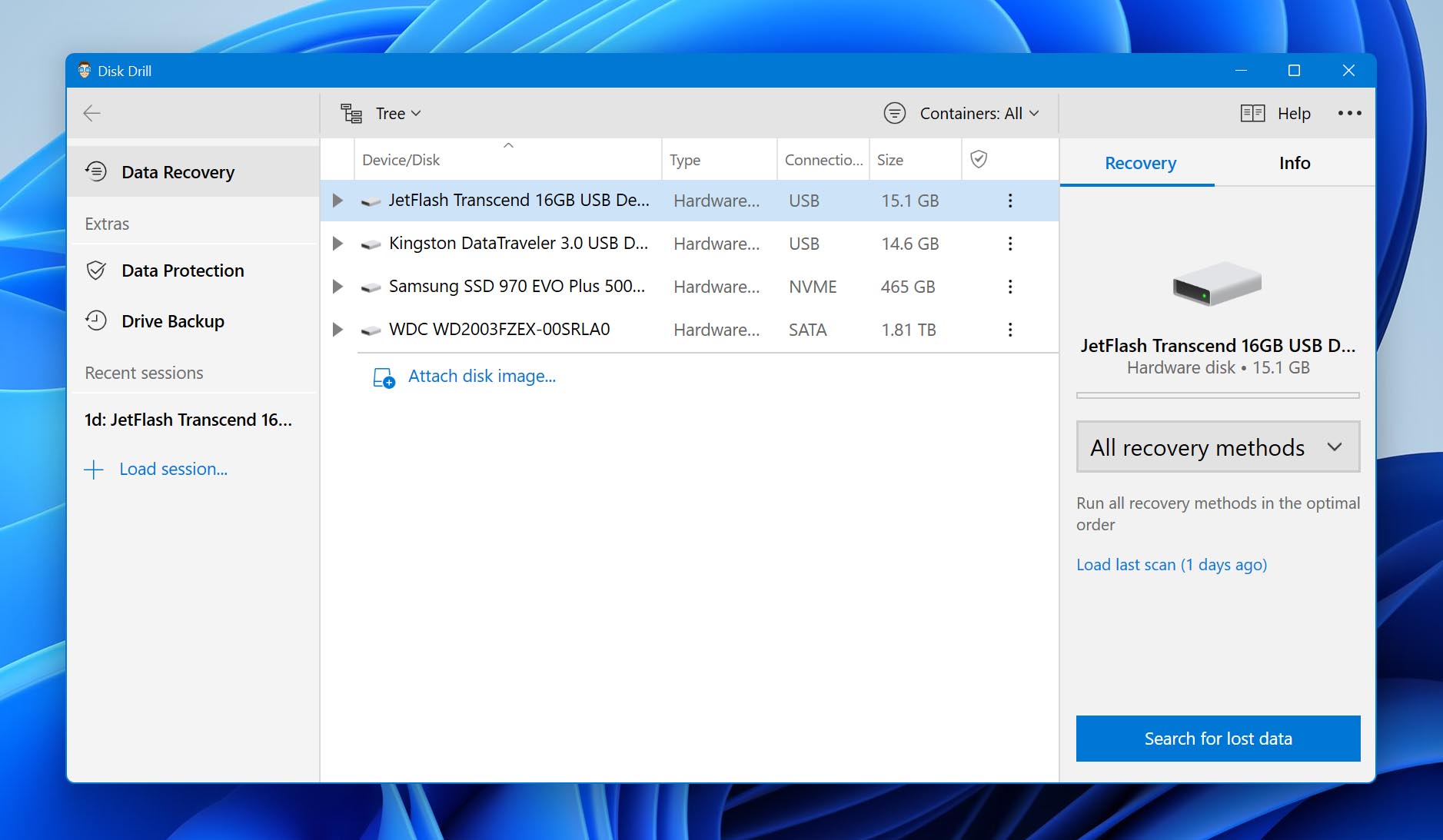Click the Samsung SSD drive icon
Screen dimensions: 1443x840
point(371,287)
